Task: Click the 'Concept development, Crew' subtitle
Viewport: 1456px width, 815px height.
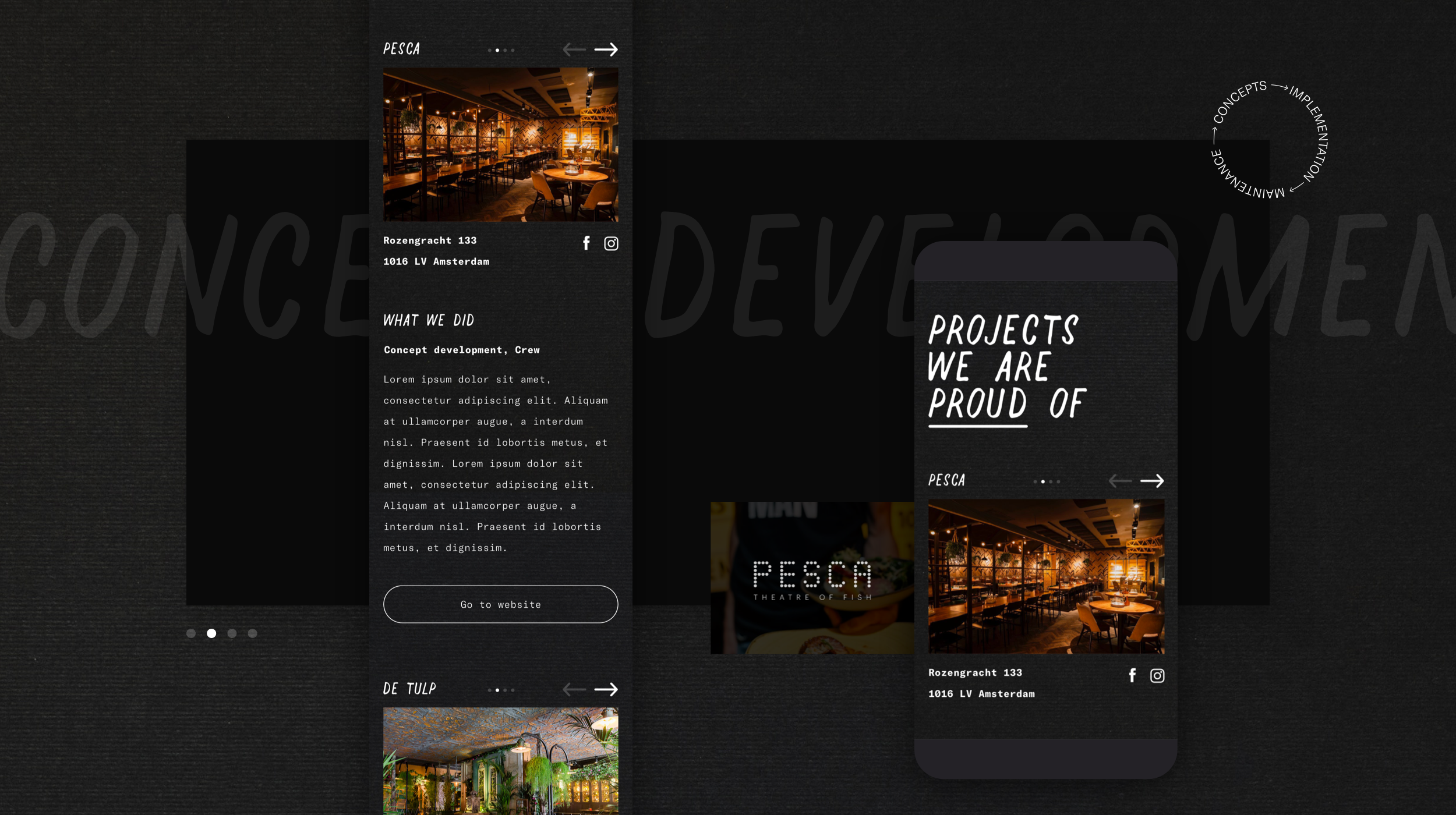Action: (x=462, y=350)
